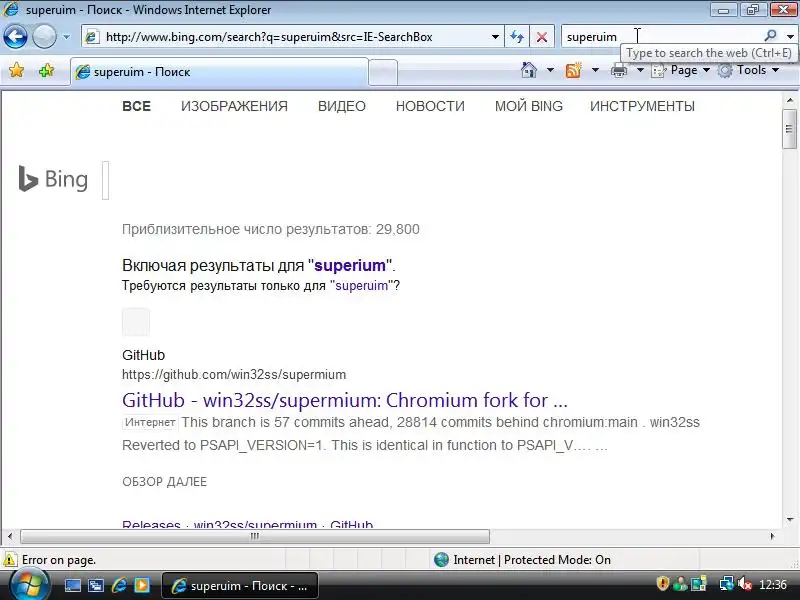Open the Windows Start orb
Image resolution: width=800 pixels, height=600 pixels.
(x=30, y=585)
